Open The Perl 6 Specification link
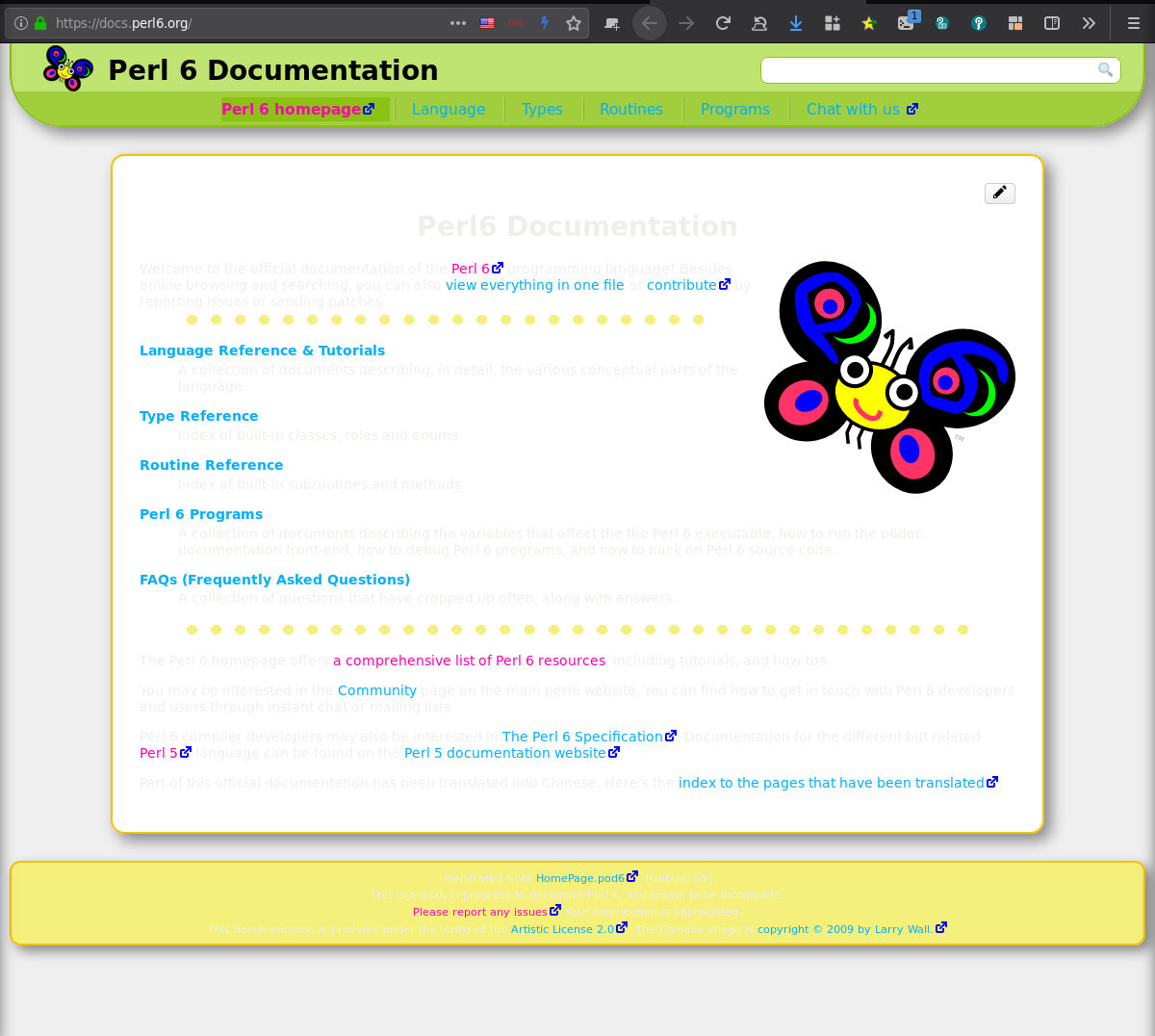The width and height of the screenshot is (1155, 1036). coord(589,737)
